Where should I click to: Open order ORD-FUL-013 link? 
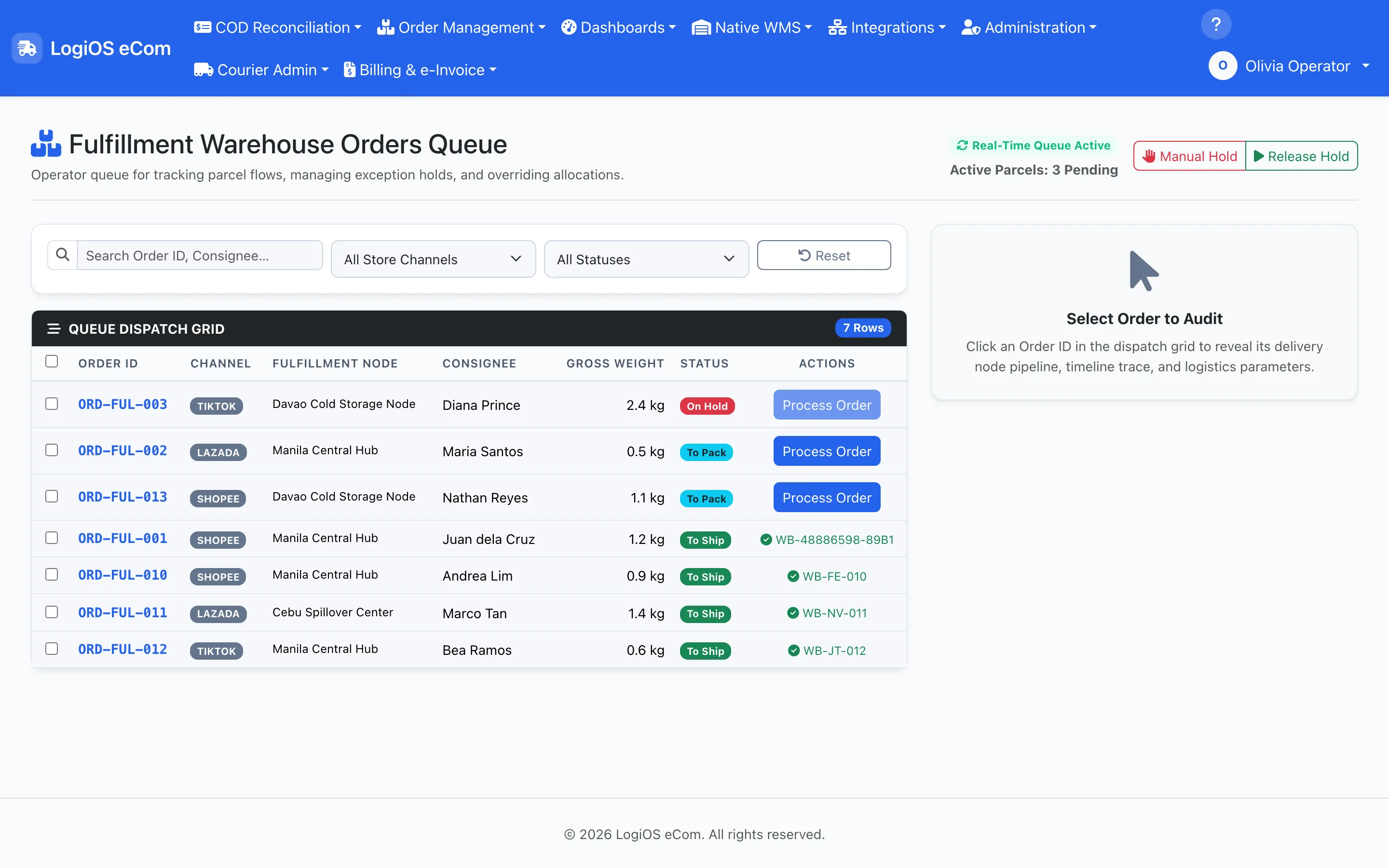(123, 497)
